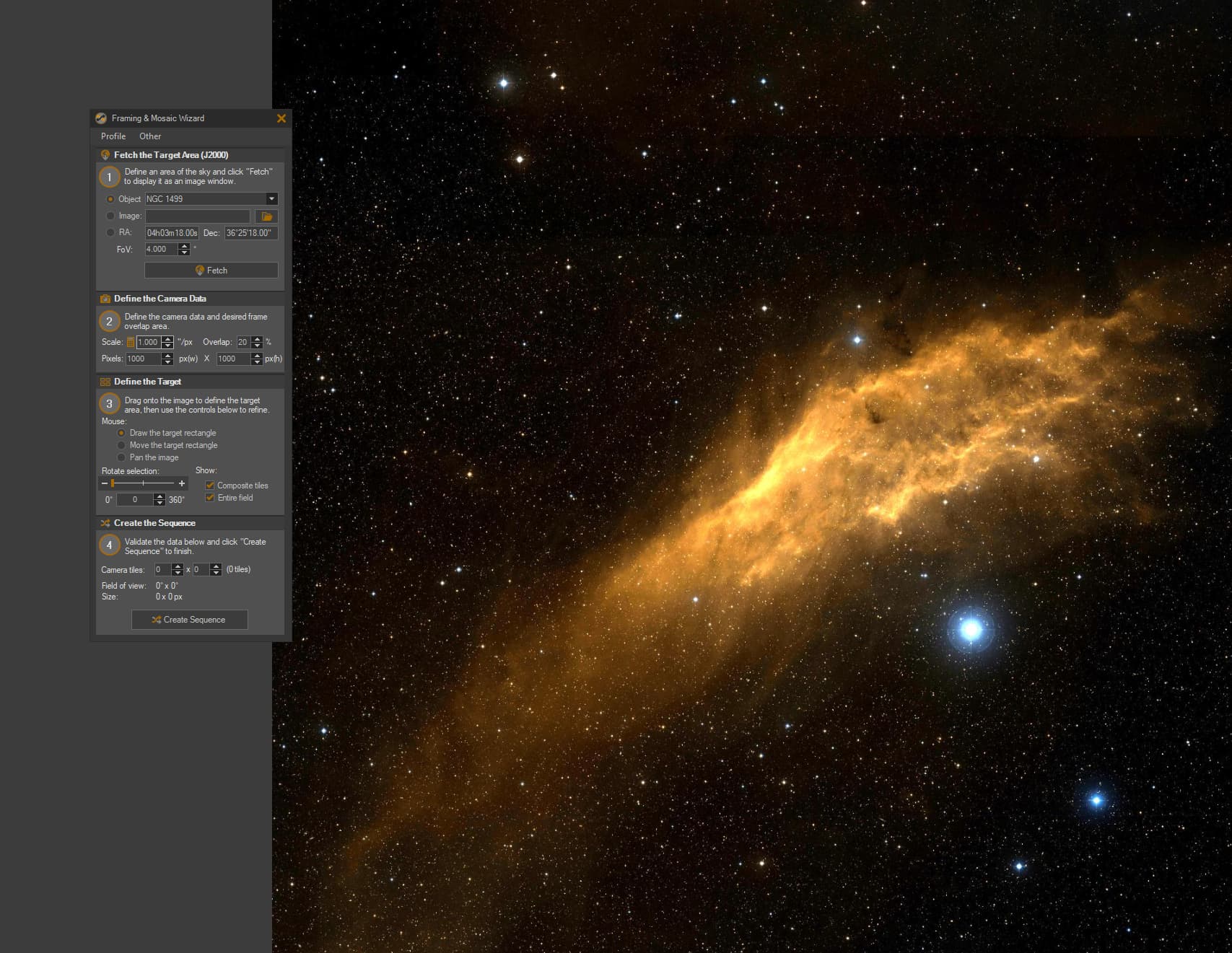Click the Create Sequence button

click(x=190, y=620)
